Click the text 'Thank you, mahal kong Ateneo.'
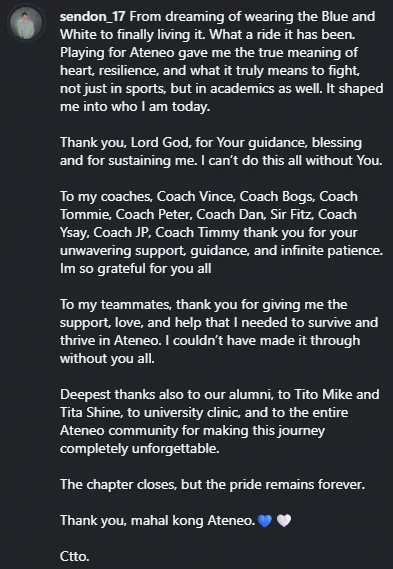 coord(158,521)
